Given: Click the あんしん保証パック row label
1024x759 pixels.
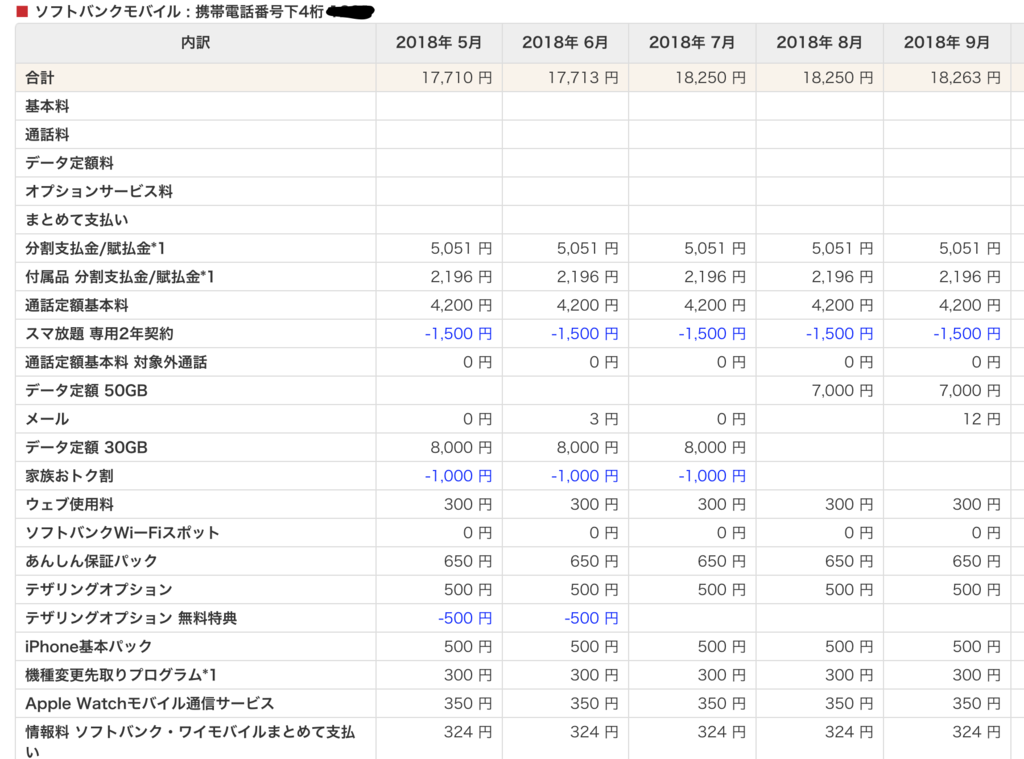Looking at the screenshot, I should tap(91, 561).
